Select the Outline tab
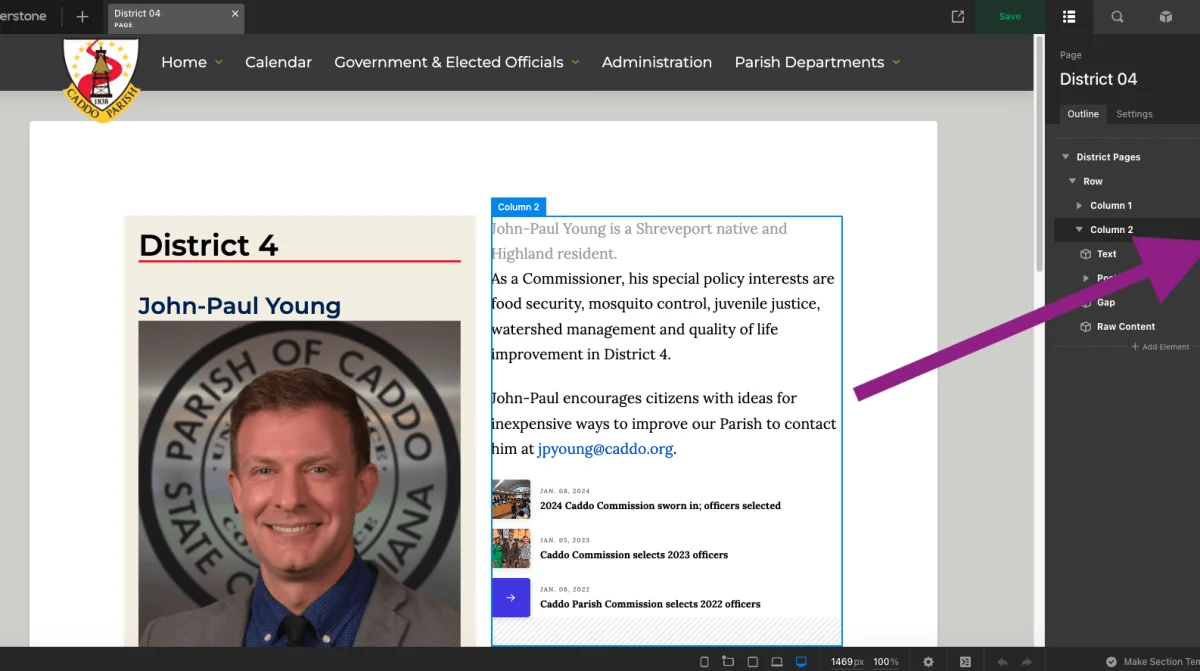This screenshot has height=671, width=1200. tap(1083, 114)
